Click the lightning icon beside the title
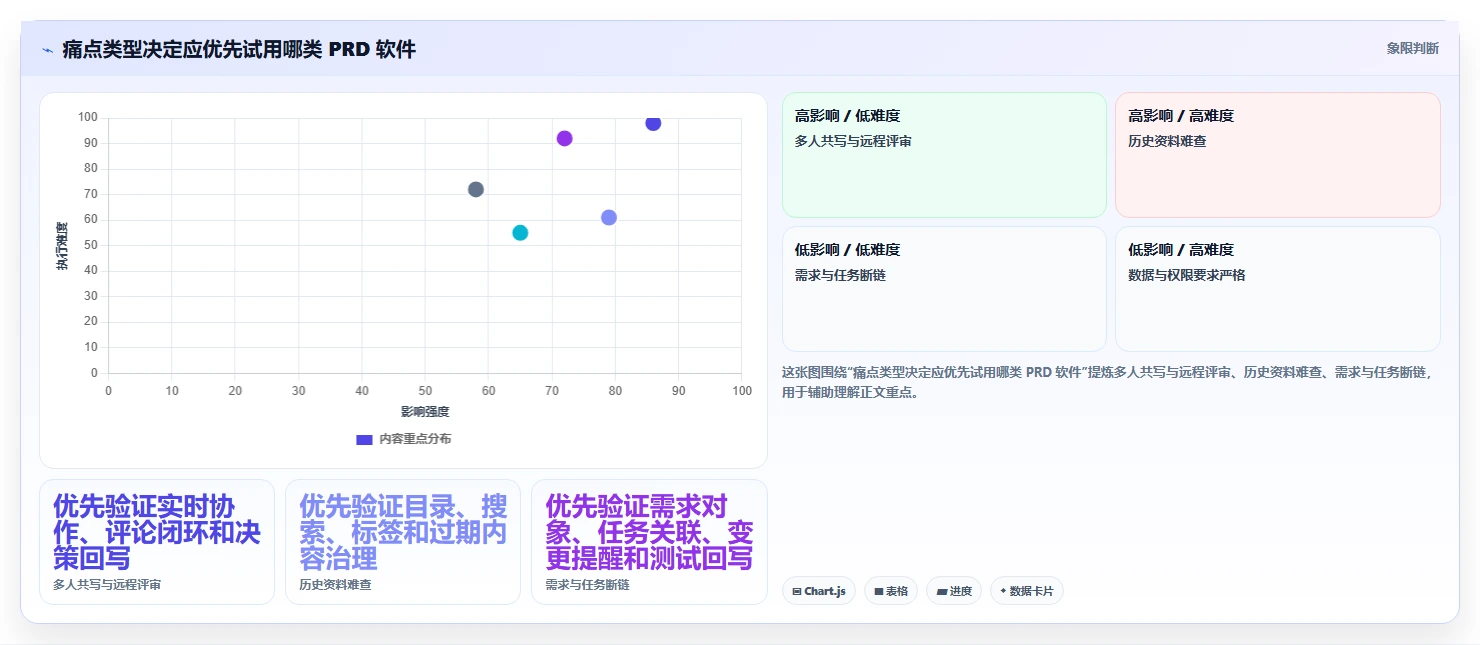 (x=47, y=50)
